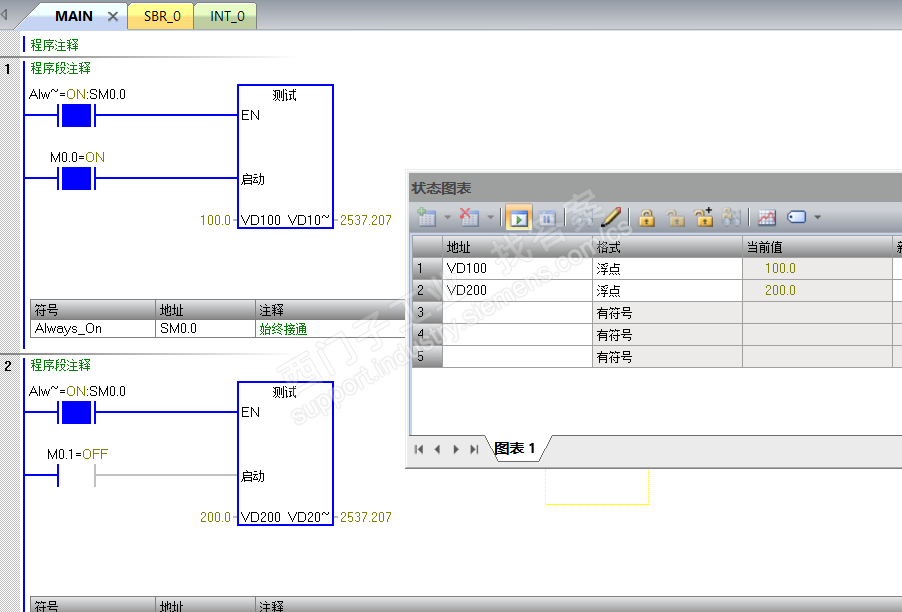902x612 pixels.
Task: Click the 状态图表 panel title
Action: (x=441, y=188)
